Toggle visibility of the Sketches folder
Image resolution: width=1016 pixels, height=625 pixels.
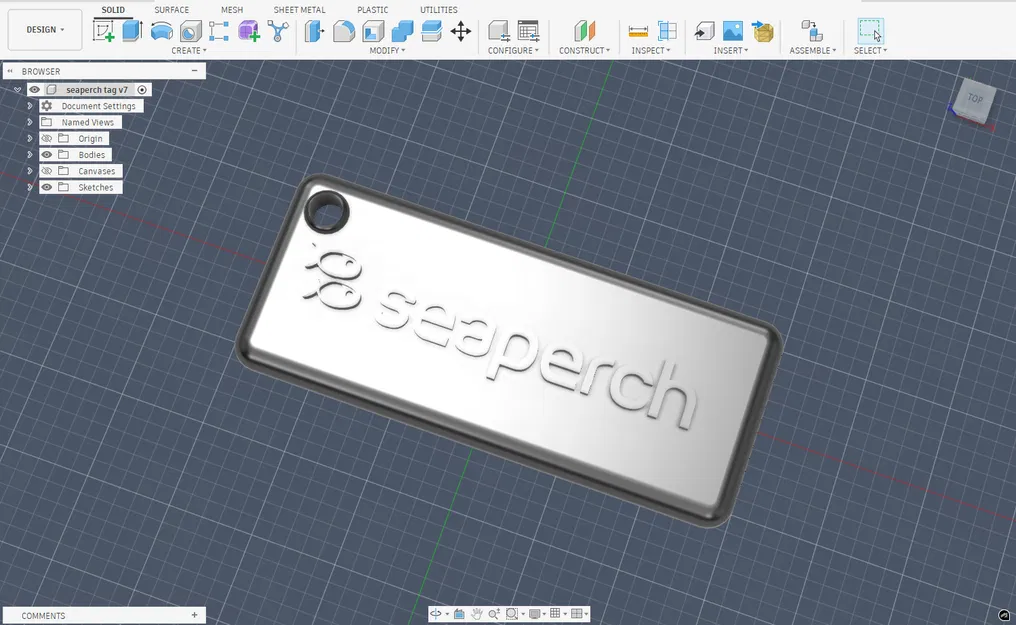[x=46, y=187]
